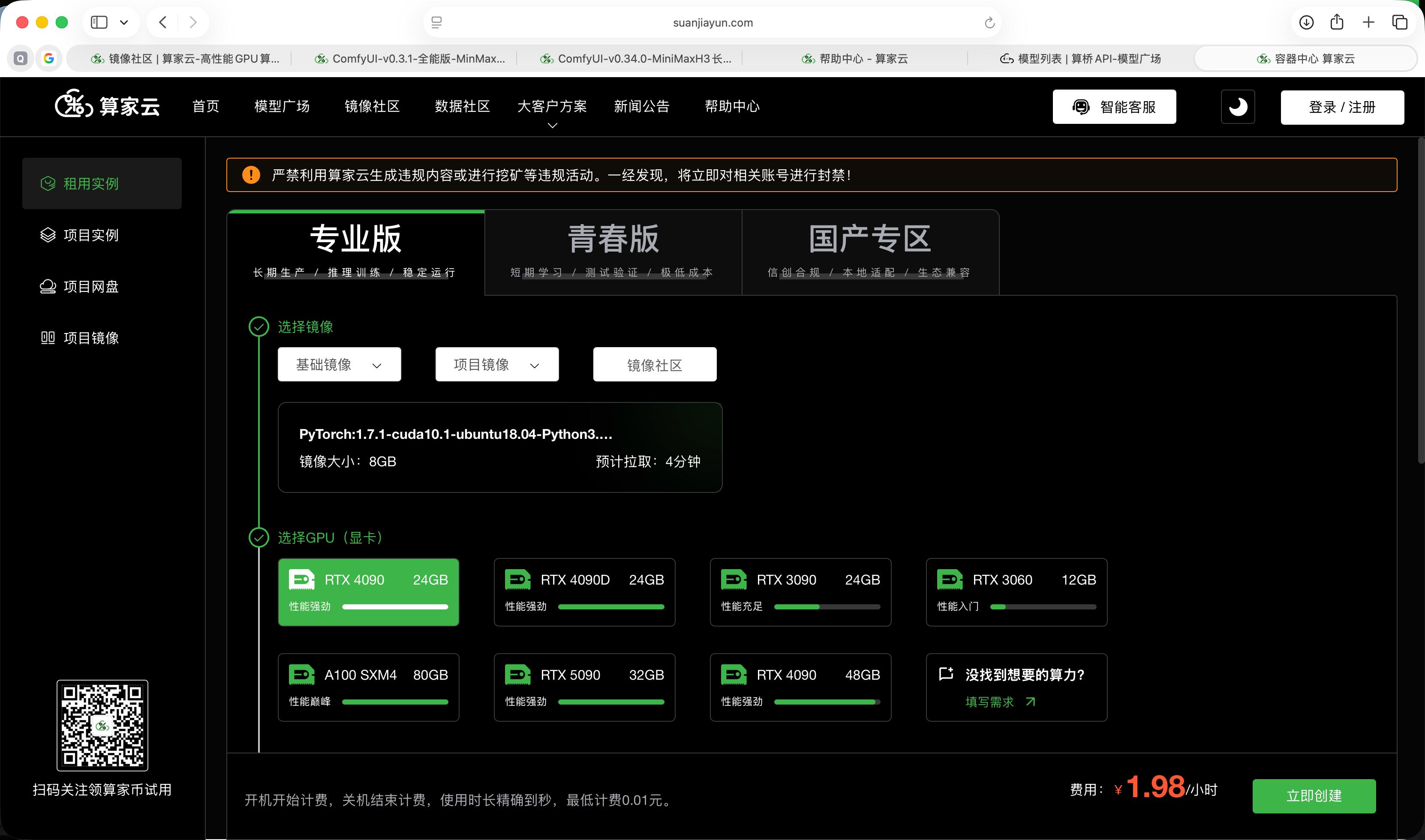Click the Safari share icon
Screen dimensions: 1425x840
click(x=1337, y=22)
